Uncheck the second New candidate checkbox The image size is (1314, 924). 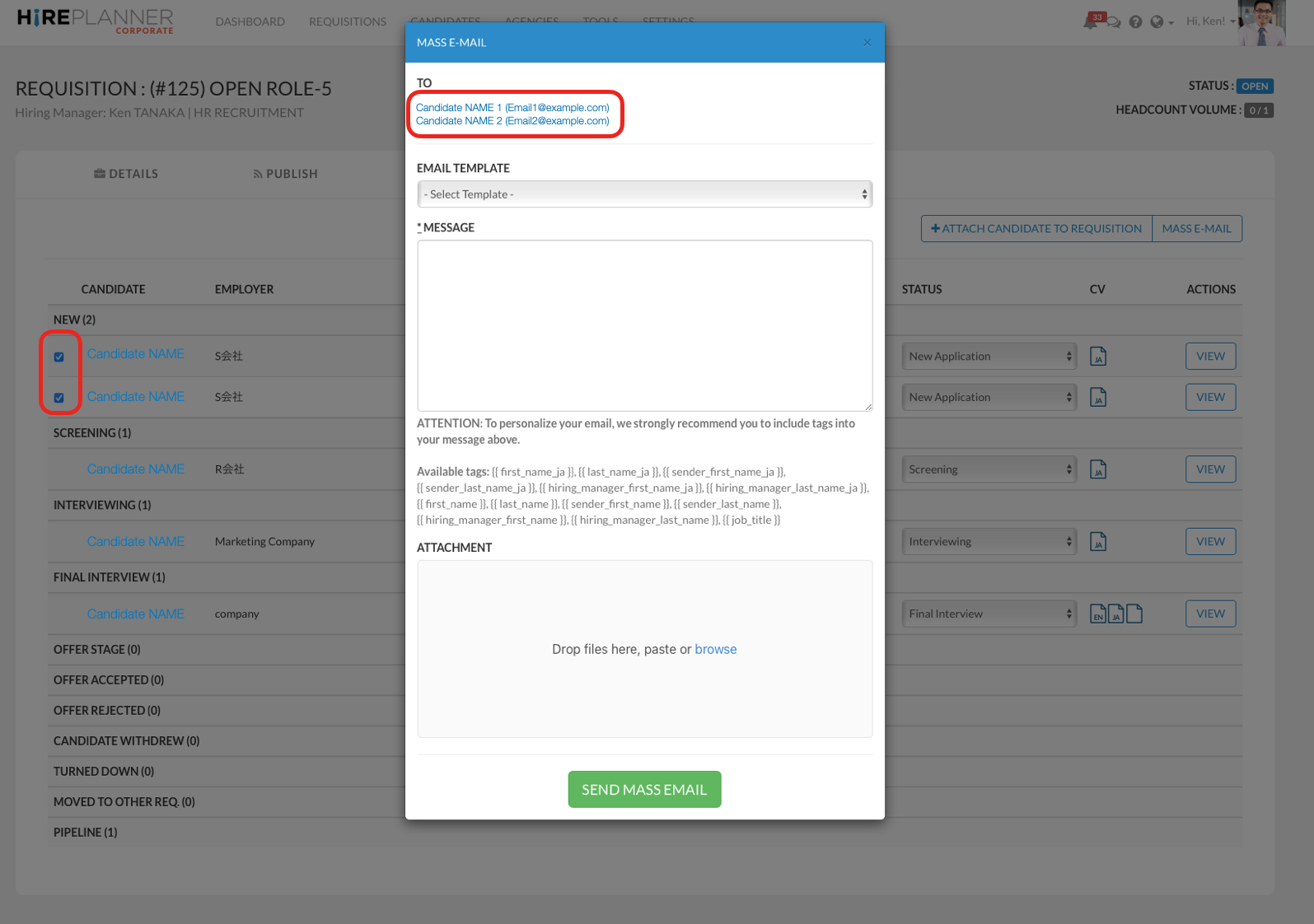pos(59,398)
